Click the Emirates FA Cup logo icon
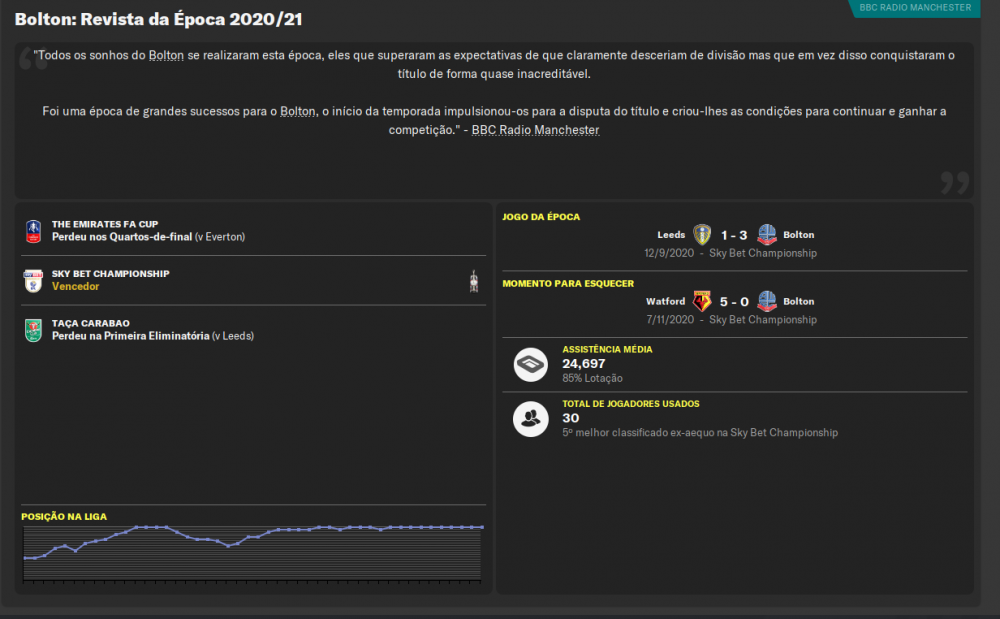 coord(33,231)
